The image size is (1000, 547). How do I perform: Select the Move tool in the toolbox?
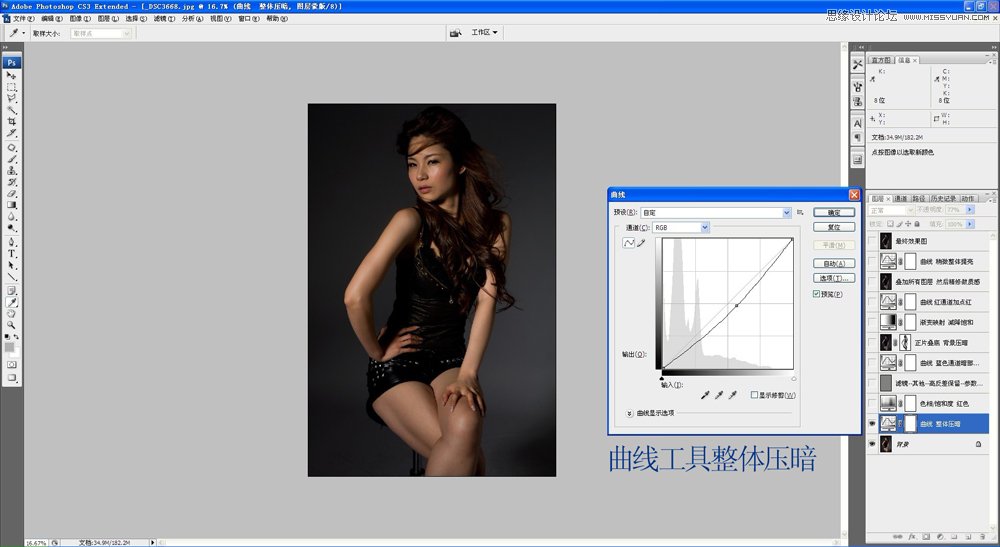[x=12, y=75]
